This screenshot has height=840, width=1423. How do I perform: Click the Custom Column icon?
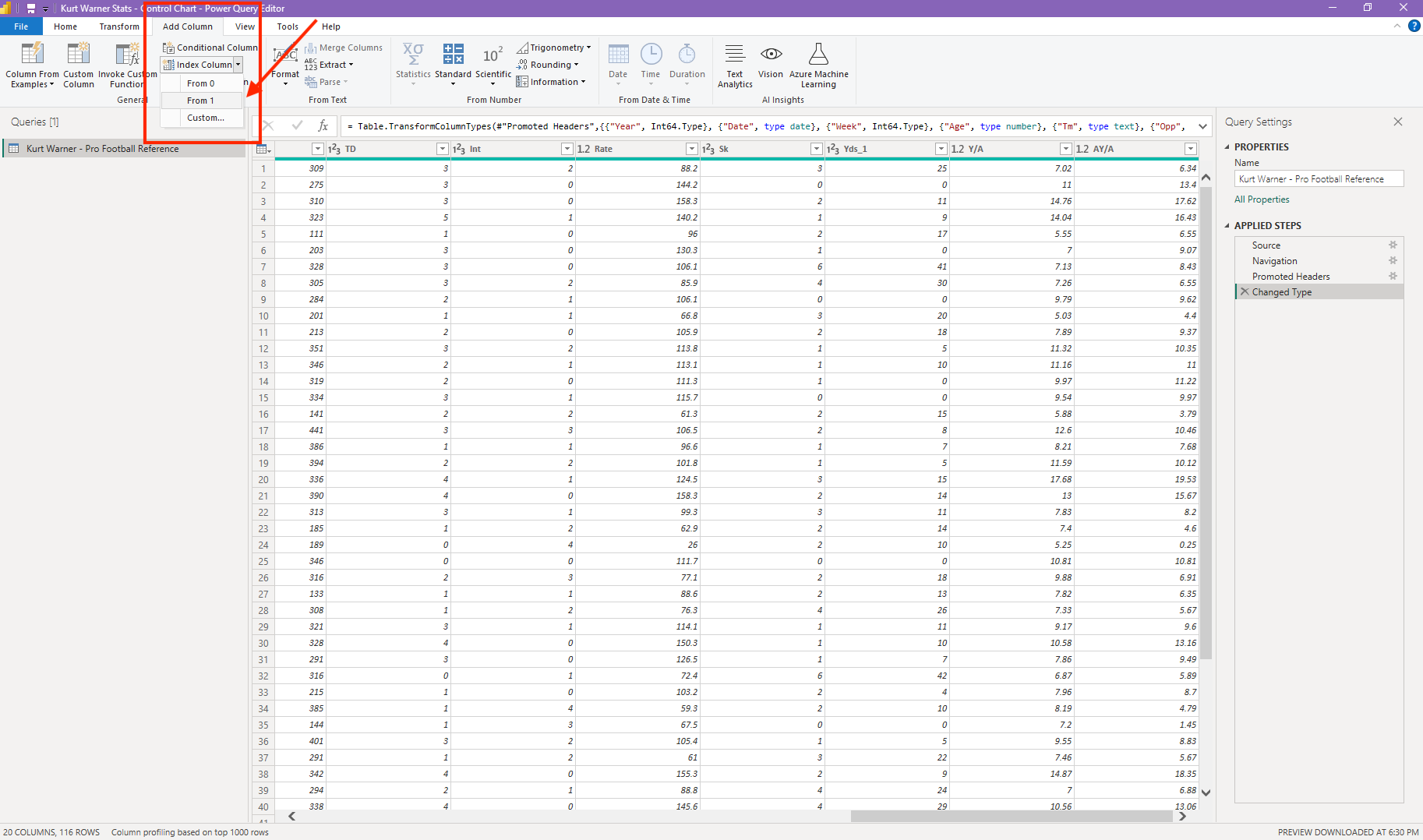tap(78, 53)
